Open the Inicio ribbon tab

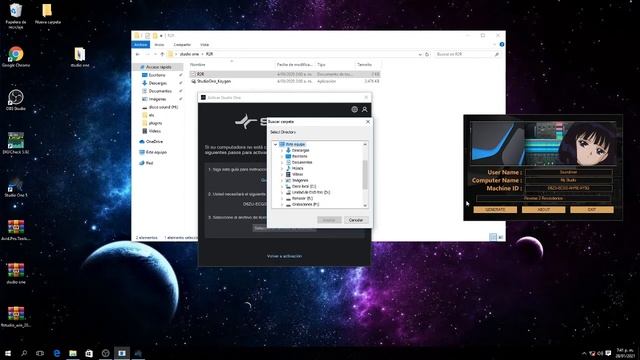pyautogui.click(x=159, y=44)
